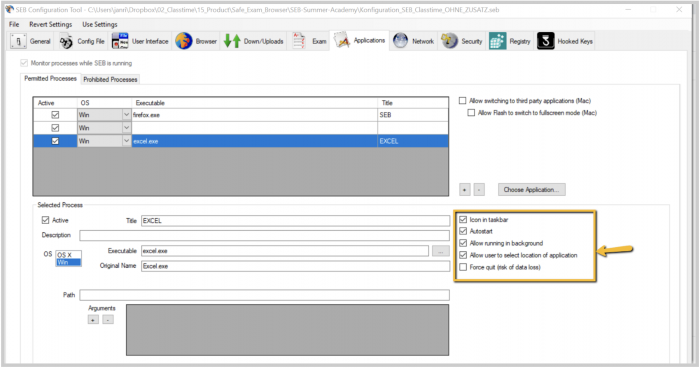Toggle Active checkbox for excel.exe row
The image size is (700, 368).
(55, 141)
